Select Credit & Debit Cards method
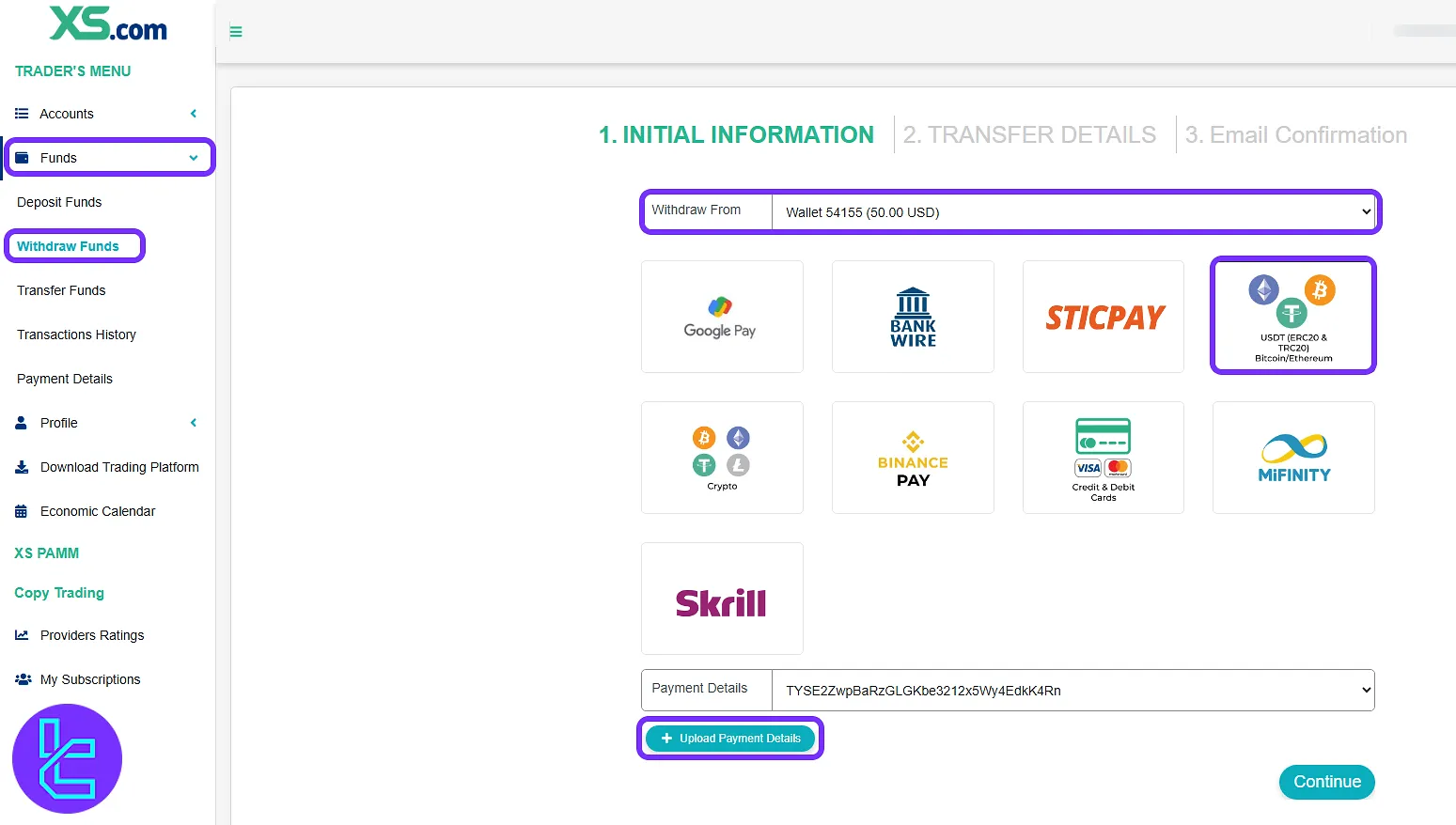Screen dimensions: 1456x825 tap(1104, 458)
